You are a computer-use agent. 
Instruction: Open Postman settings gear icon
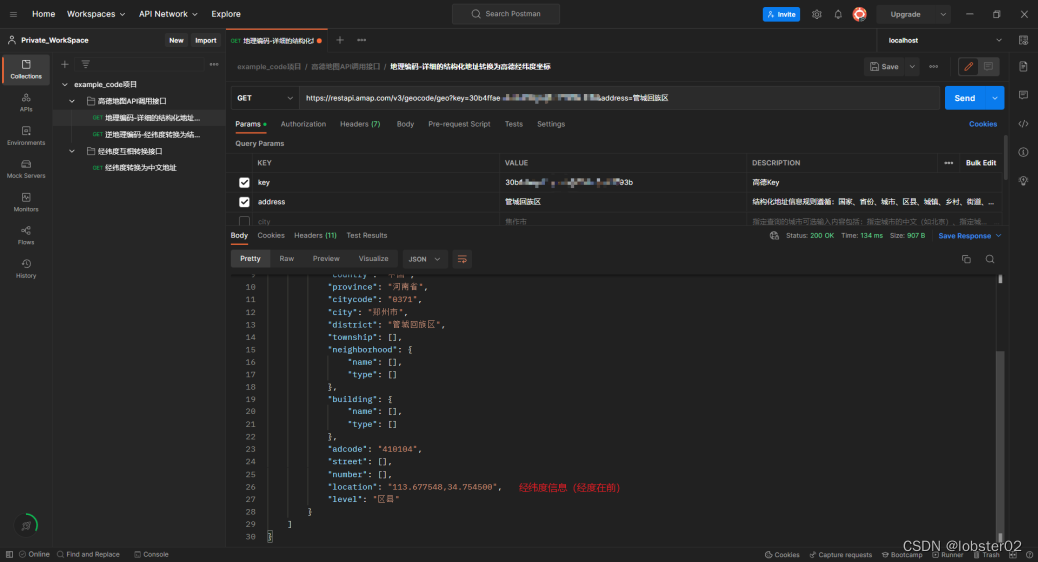click(816, 14)
